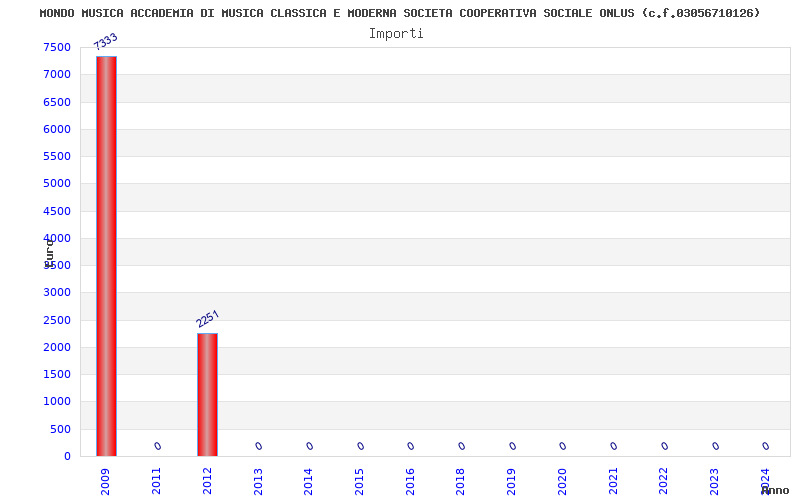Image resolution: width=800 pixels, height=500 pixels.
Task: Click the zero value above 2023
Action: (715, 446)
